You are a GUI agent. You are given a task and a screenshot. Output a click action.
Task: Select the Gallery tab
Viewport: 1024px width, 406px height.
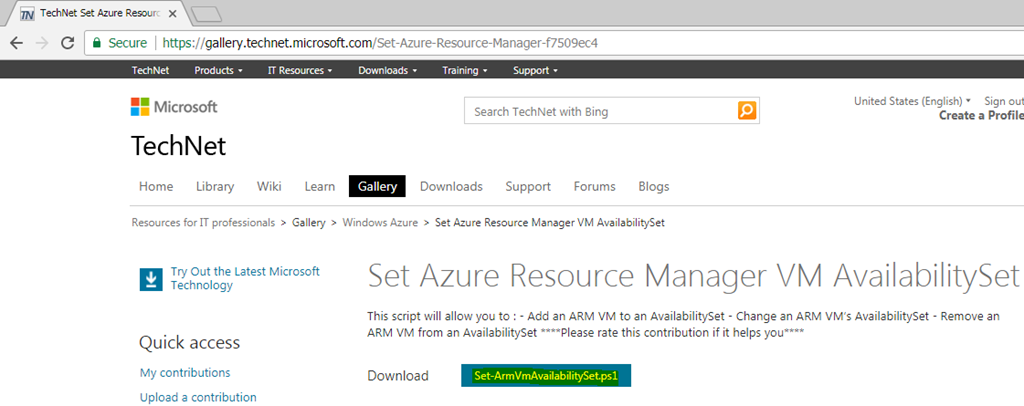tap(377, 187)
